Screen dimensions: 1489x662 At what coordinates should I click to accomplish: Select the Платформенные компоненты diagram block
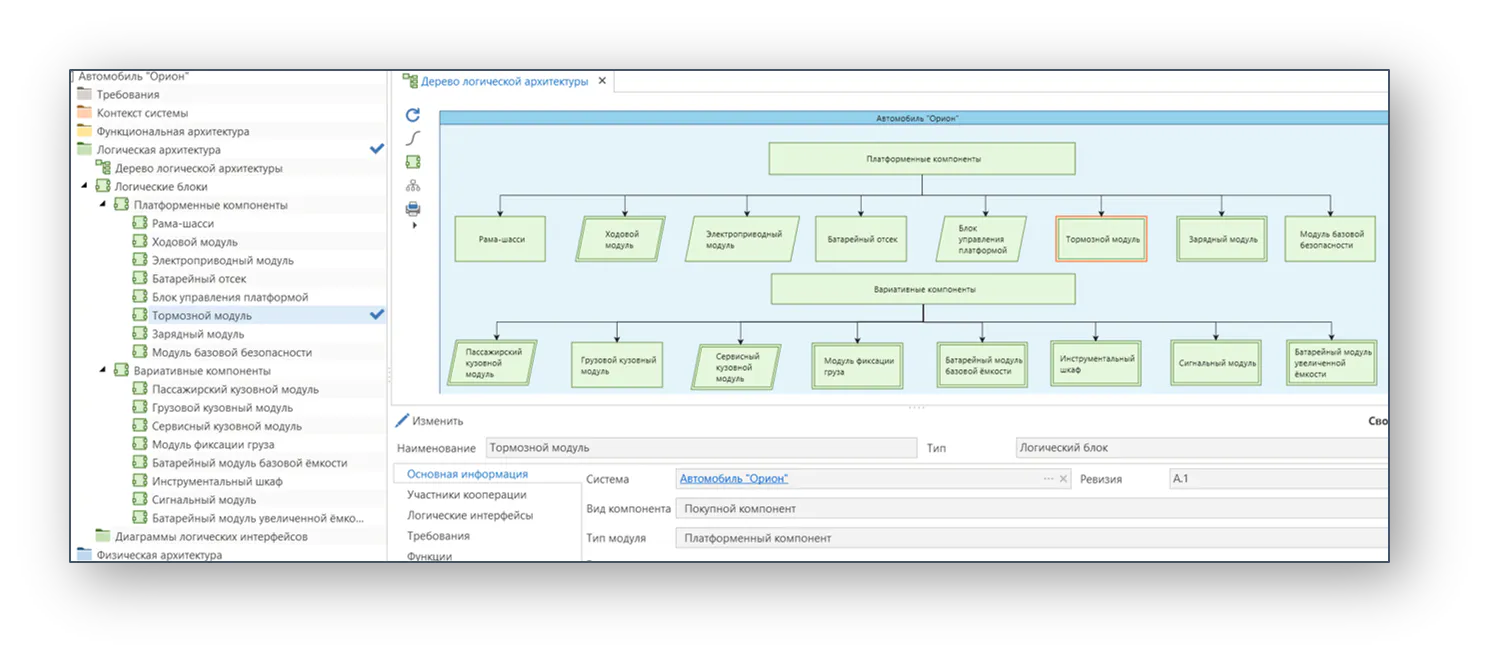[922, 159]
